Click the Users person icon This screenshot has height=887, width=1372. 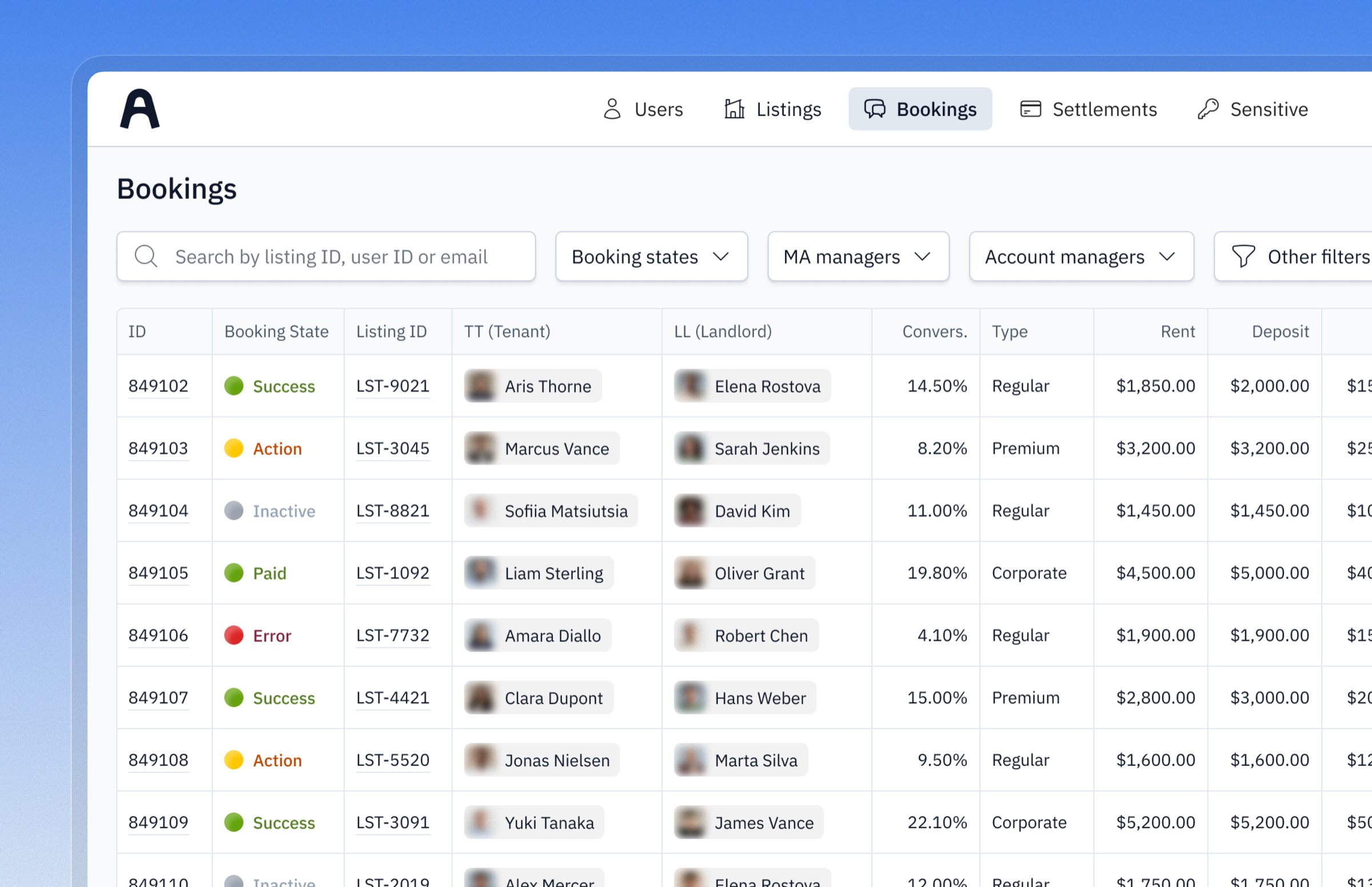pos(612,109)
